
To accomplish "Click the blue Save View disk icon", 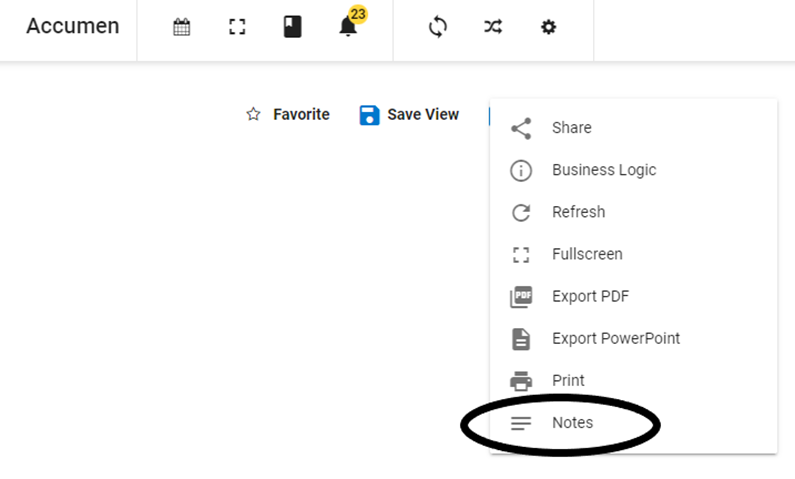I will pos(369,115).
